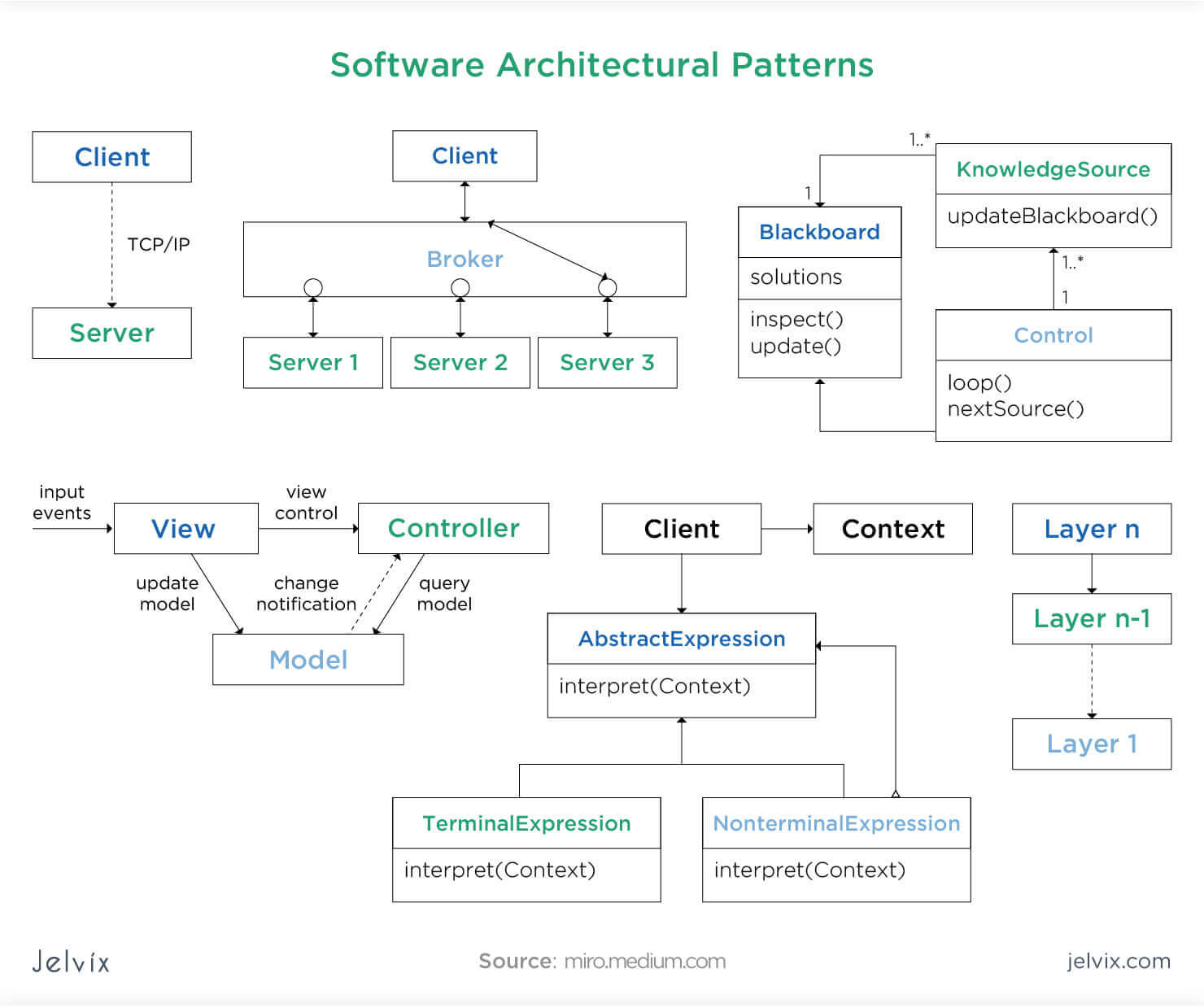Image resolution: width=1204 pixels, height=1008 pixels.
Task: Select the Blackboard class box
Action: [x=818, y=232]
